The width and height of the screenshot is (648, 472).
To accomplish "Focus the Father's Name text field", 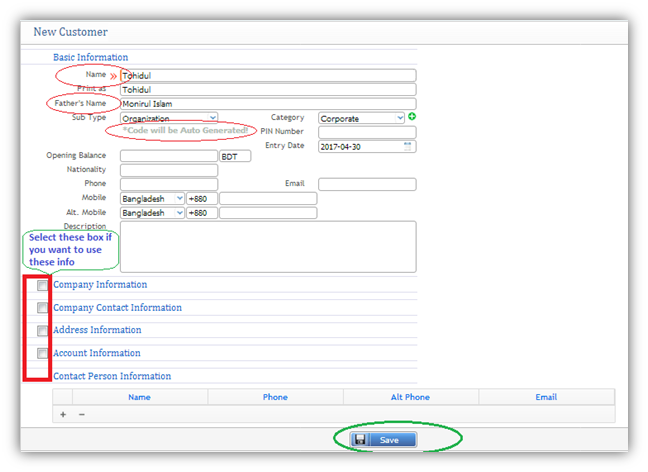I will click(x=266, y=103).
